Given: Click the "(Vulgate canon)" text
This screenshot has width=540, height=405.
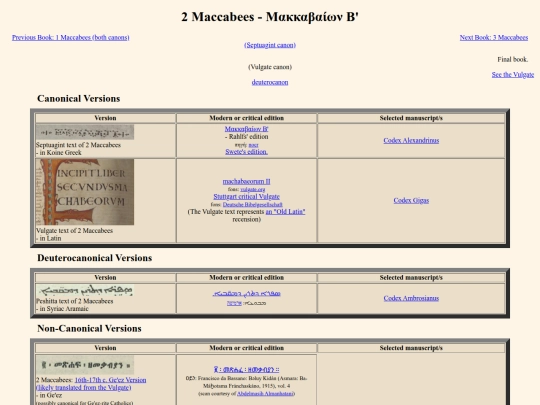Looking at the screenshot, I should [270, 67].
